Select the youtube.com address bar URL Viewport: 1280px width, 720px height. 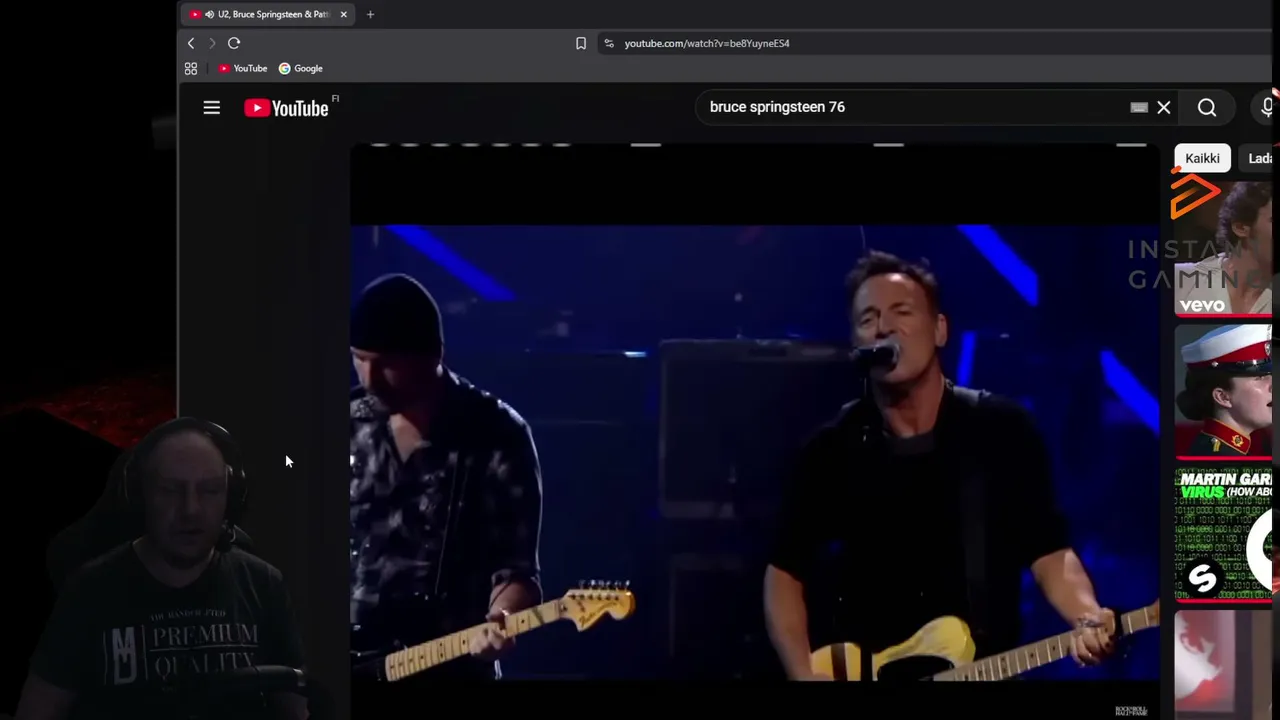707,43
